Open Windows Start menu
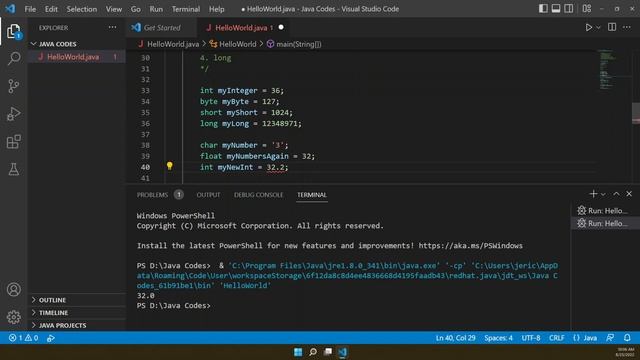This screenshot has width=640, height=360. point(298,352)
